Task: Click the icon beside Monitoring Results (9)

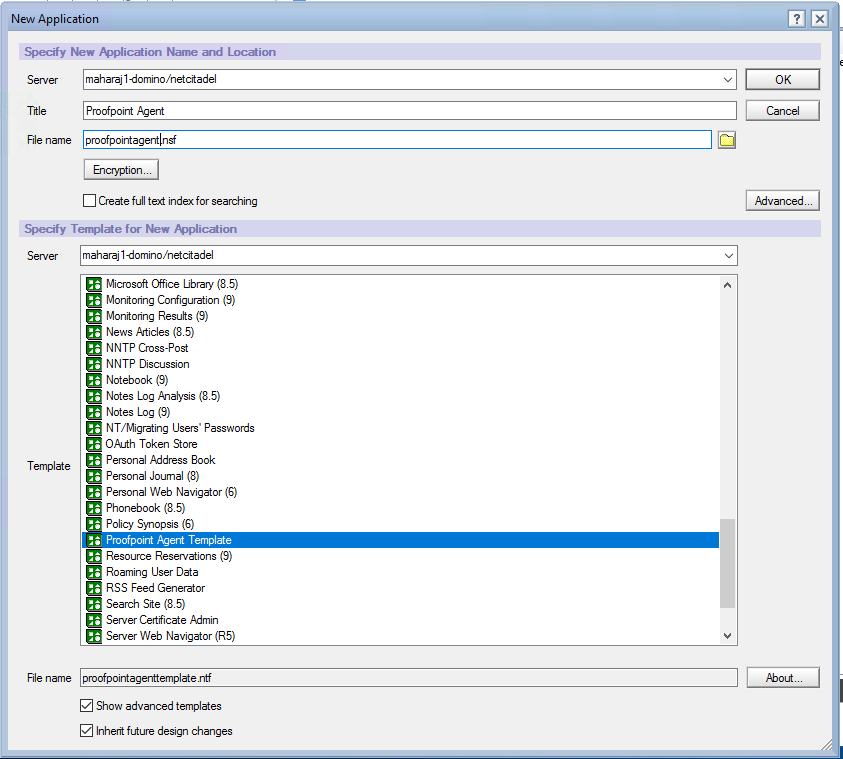Action: click(94, 316)
